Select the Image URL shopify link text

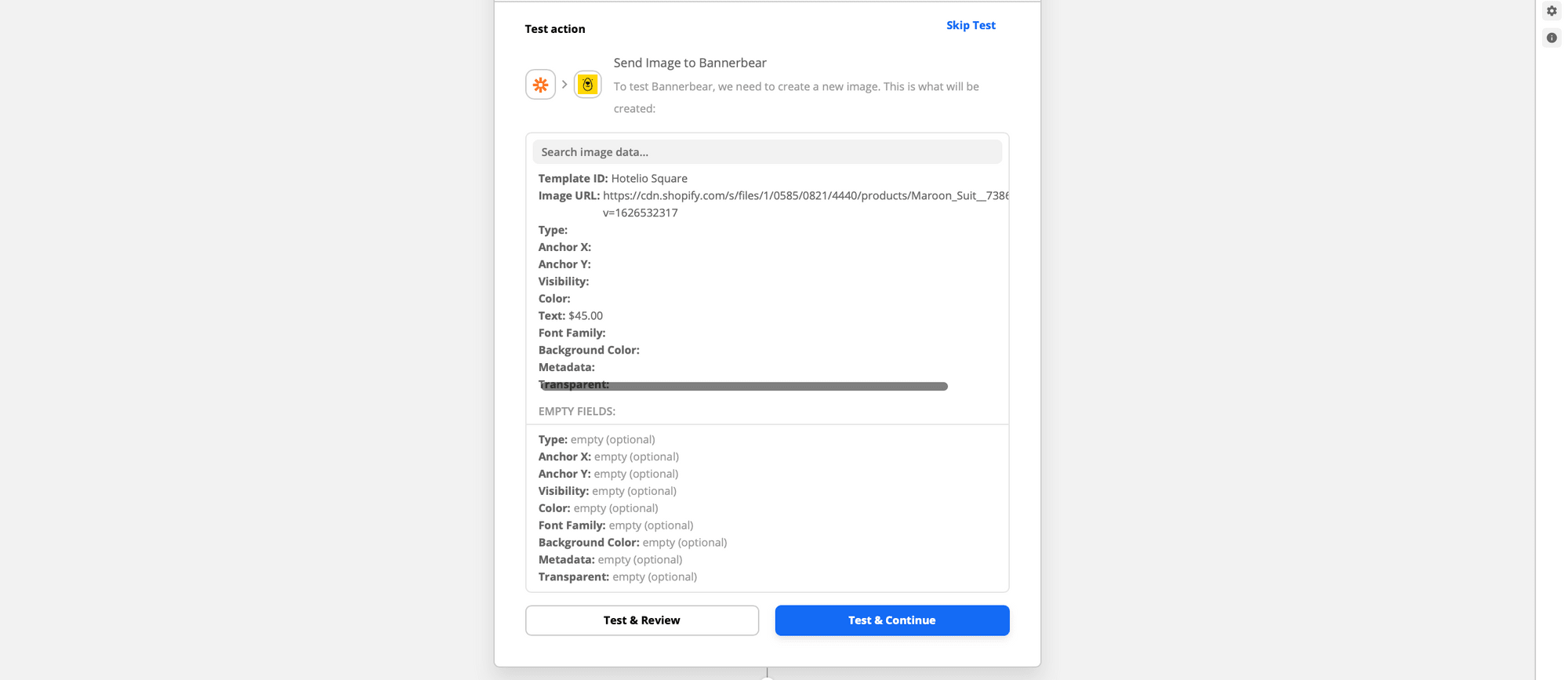coord(806,196)
